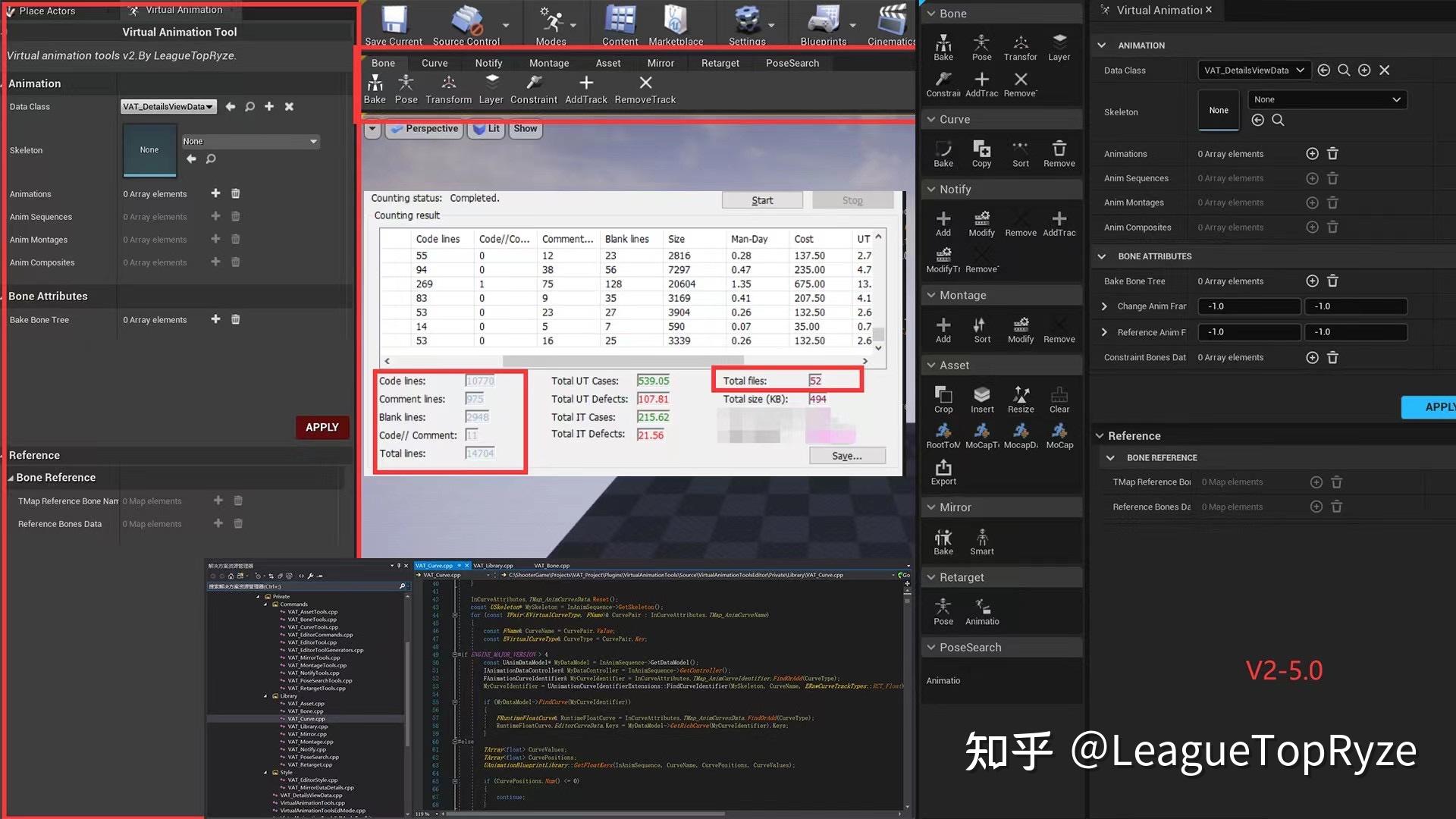Switch to the PoseSearch tab in toolbar

792,62
